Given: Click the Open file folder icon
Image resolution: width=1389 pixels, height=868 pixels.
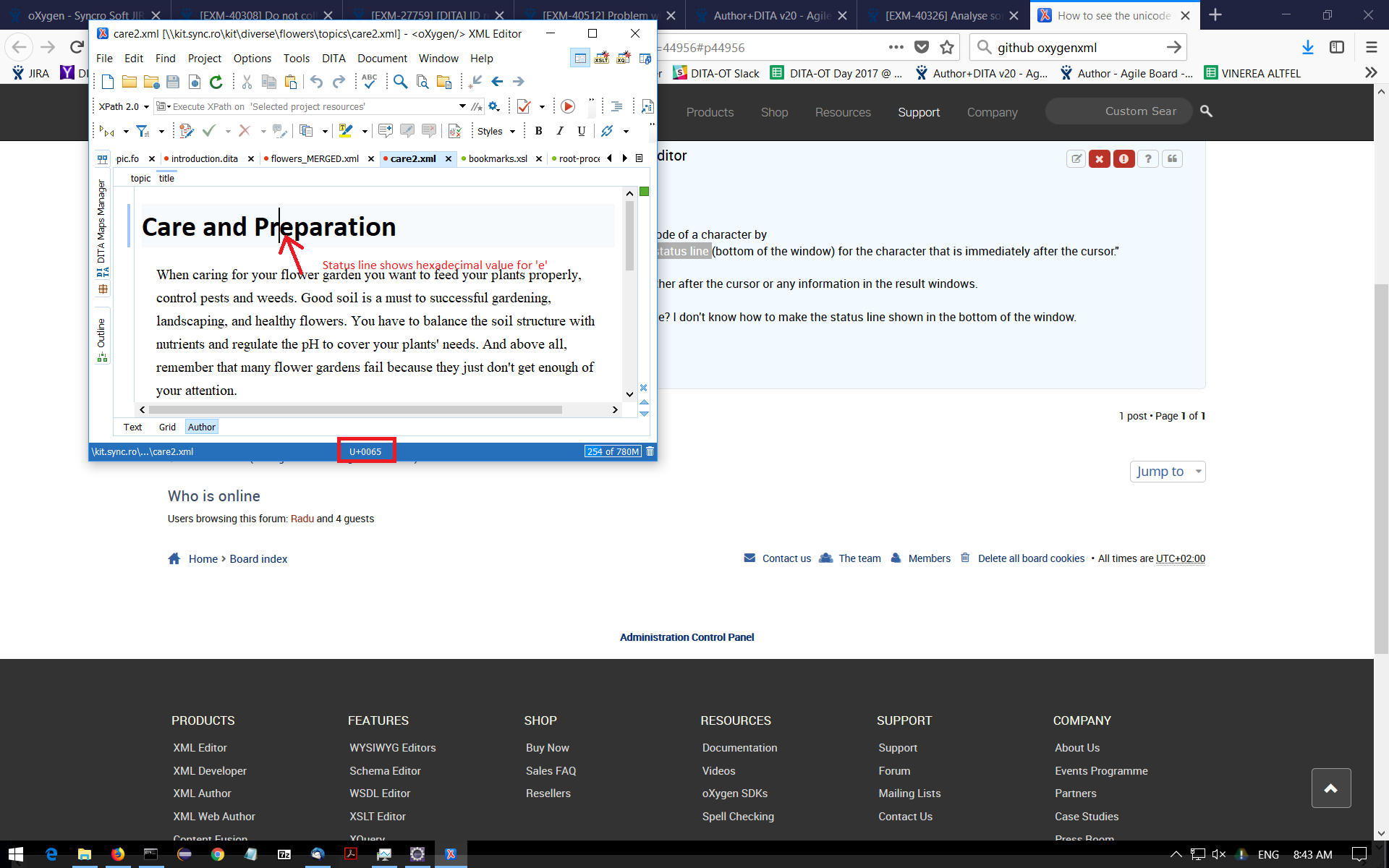Looking at the screenshot, I should [129, 82].
